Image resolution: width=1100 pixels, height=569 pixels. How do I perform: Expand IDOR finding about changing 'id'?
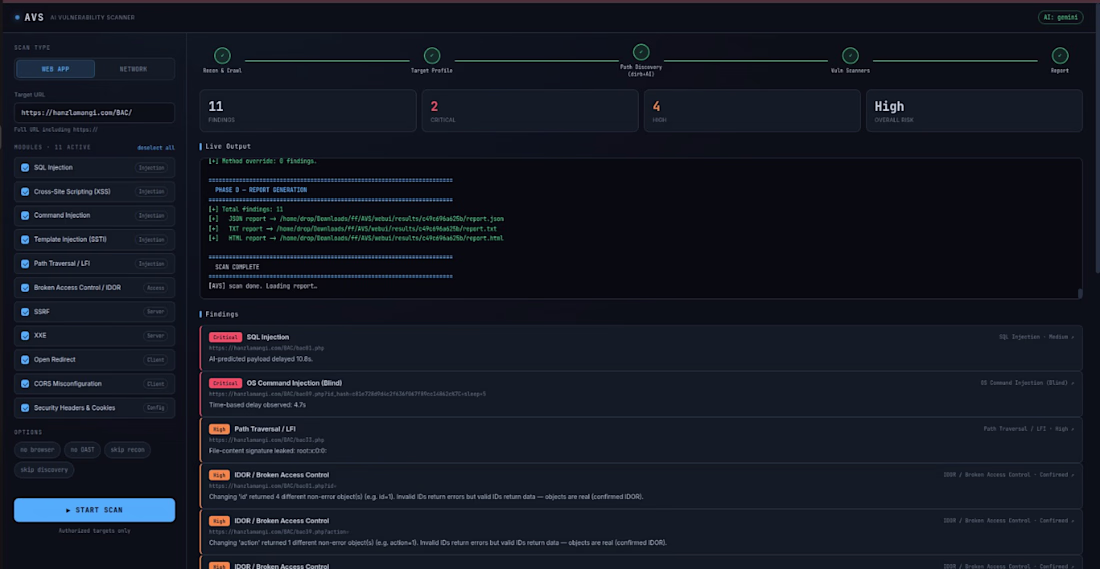click(641, 486)
